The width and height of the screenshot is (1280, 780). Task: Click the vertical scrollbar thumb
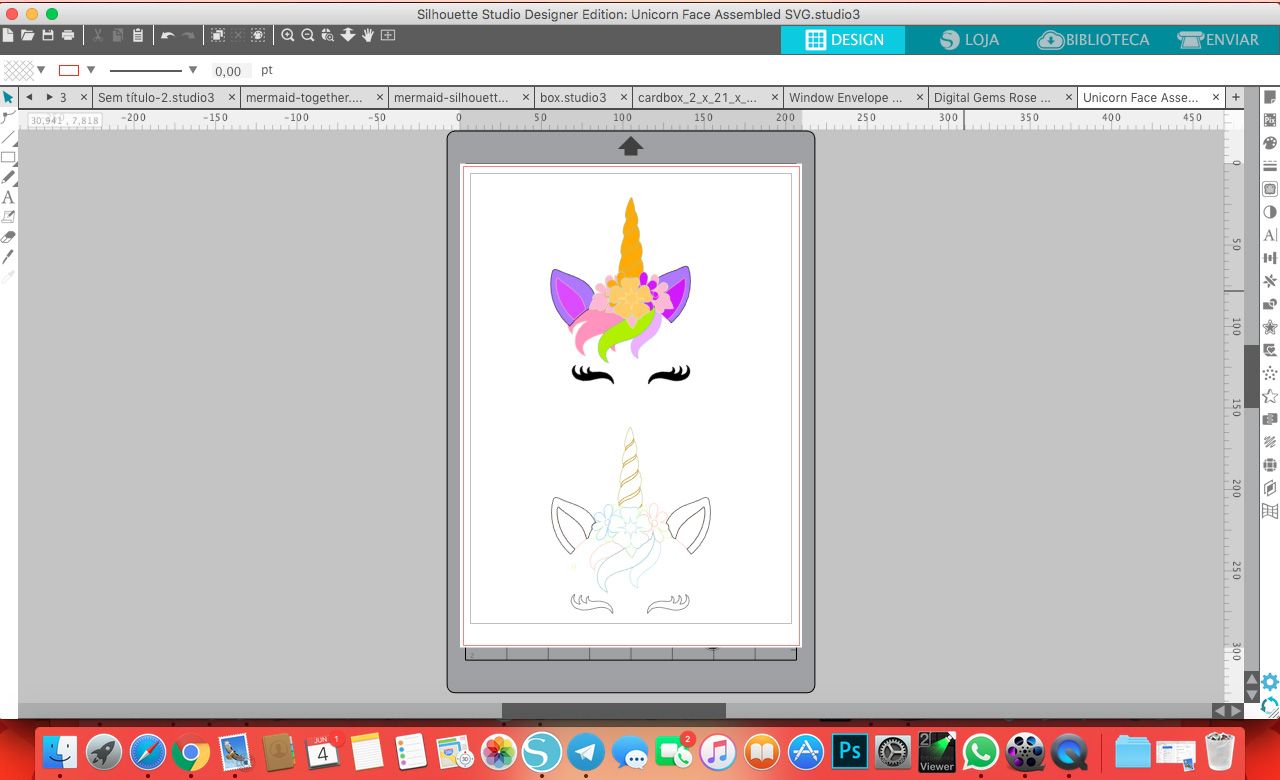pos(1251,376)
